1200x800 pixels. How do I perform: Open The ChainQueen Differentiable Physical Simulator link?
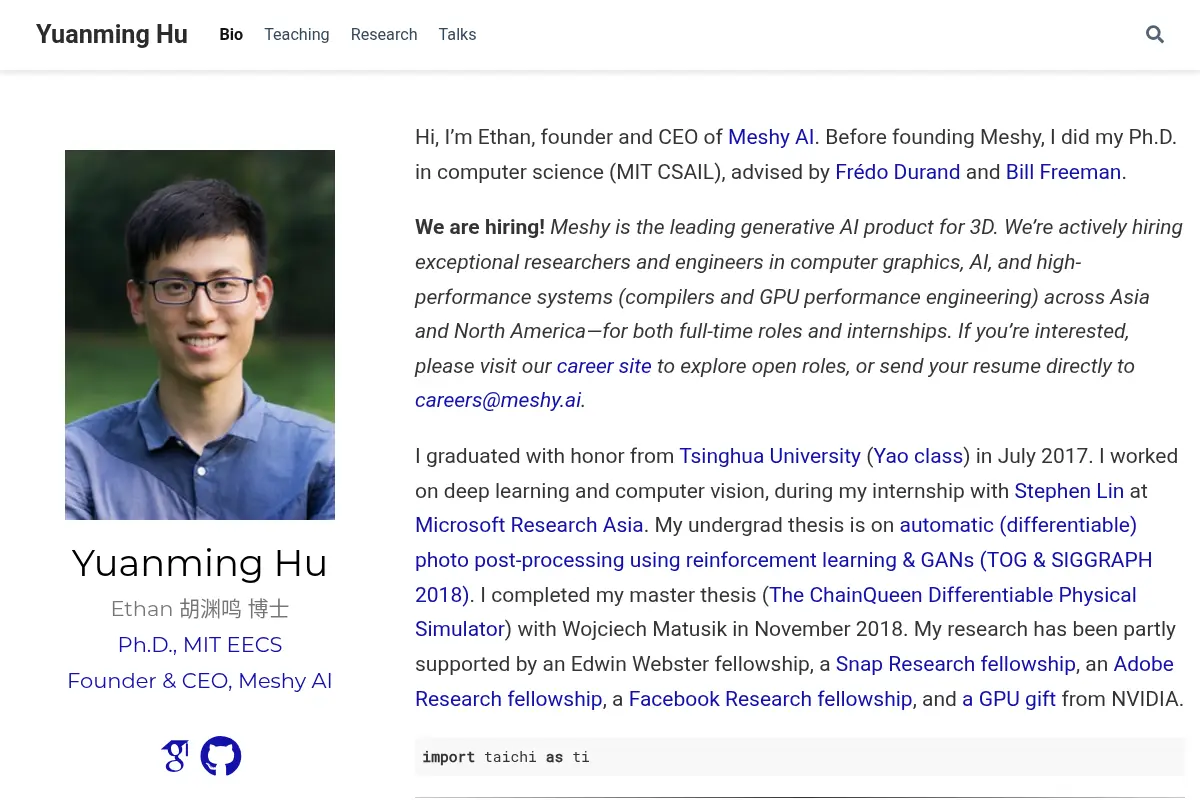point(776,612)
